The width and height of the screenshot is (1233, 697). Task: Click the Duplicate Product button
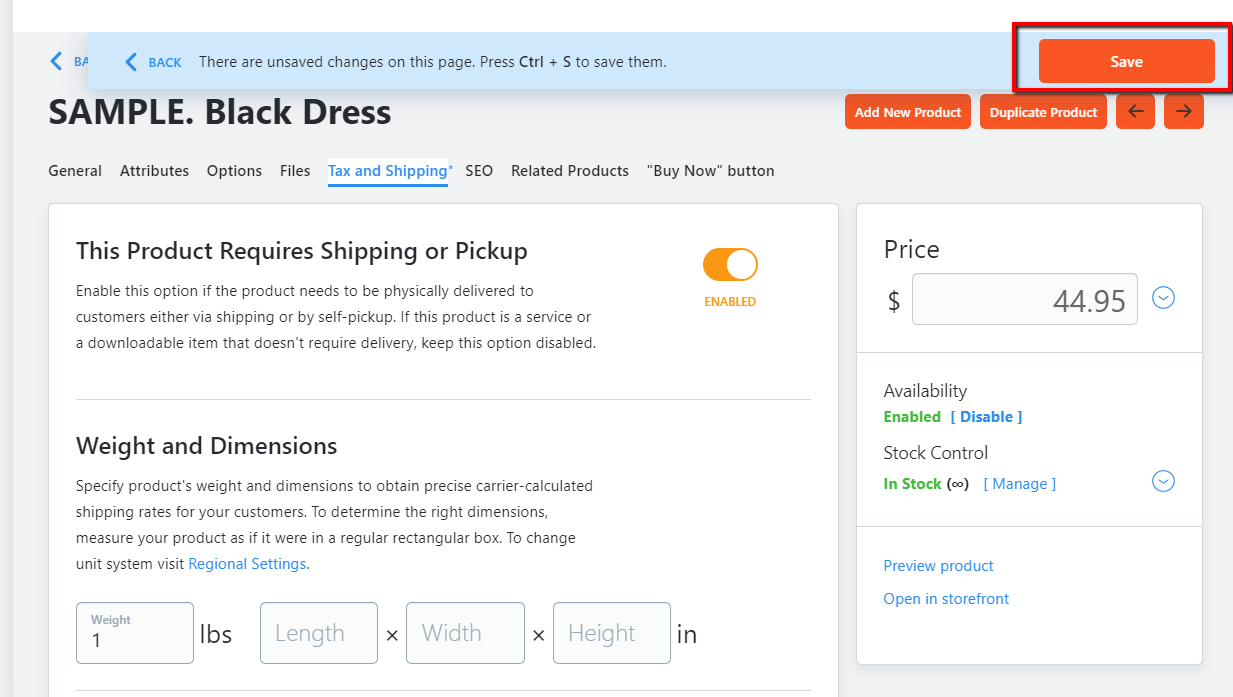[x=1043, y=112]
